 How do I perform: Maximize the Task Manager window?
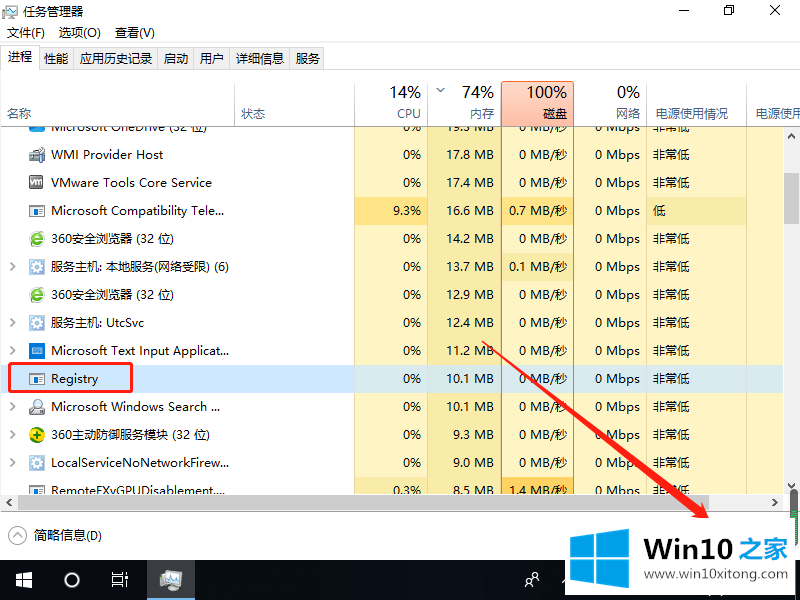point(729,10)
